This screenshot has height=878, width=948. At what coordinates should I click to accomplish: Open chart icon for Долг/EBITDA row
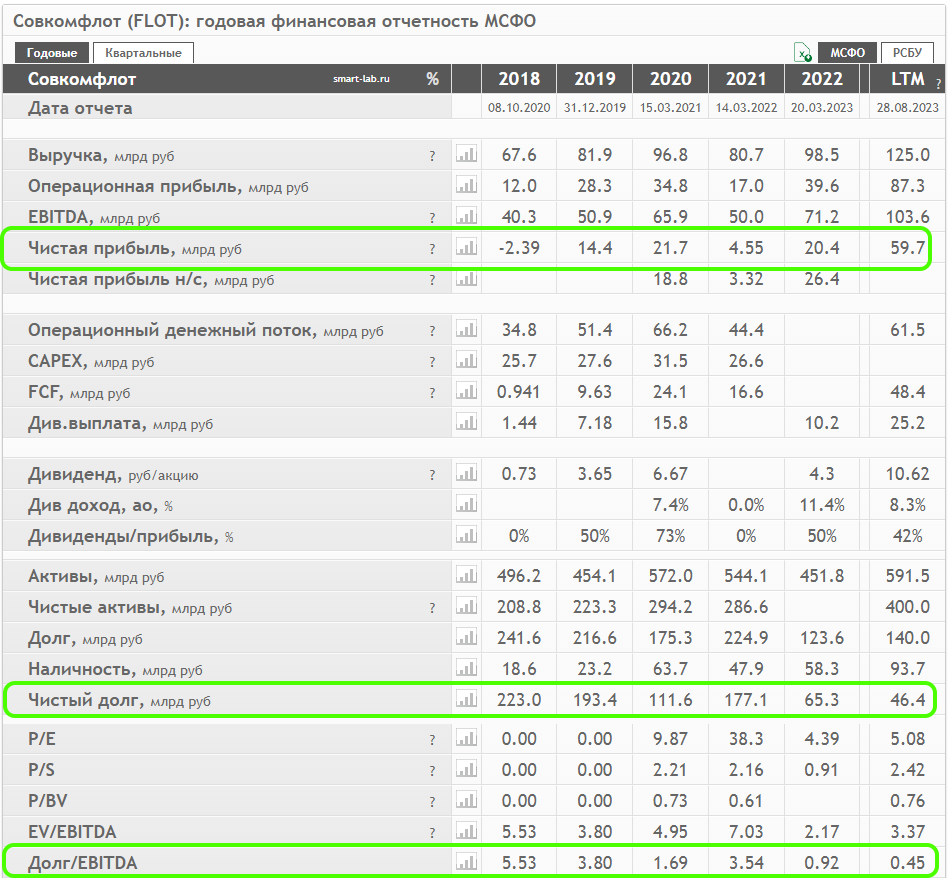click(x=466, y=862)
